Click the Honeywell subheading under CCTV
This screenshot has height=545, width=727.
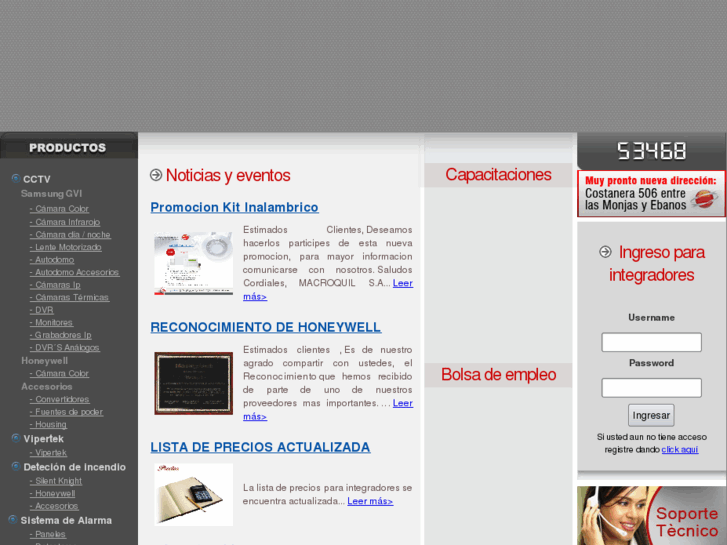click(45, 361)
